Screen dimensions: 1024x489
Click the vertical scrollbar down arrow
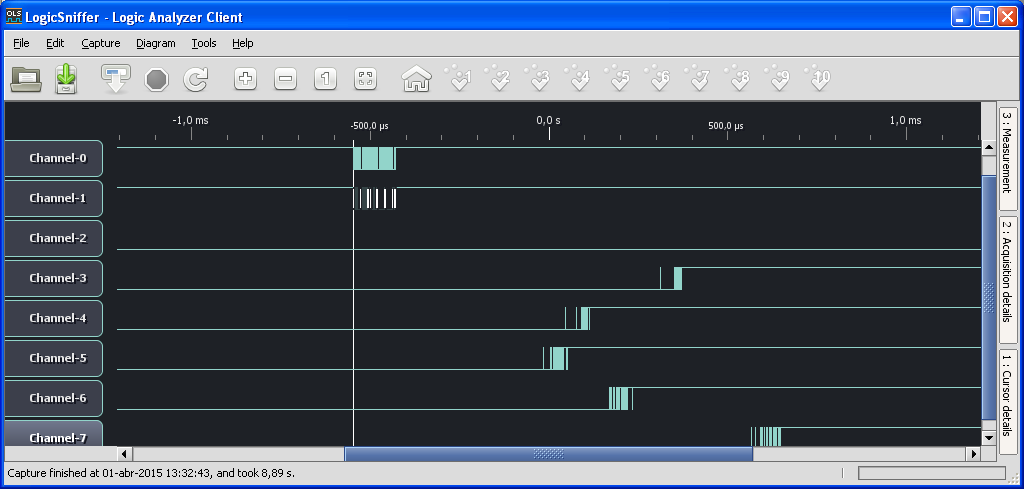tap(989, 438)
